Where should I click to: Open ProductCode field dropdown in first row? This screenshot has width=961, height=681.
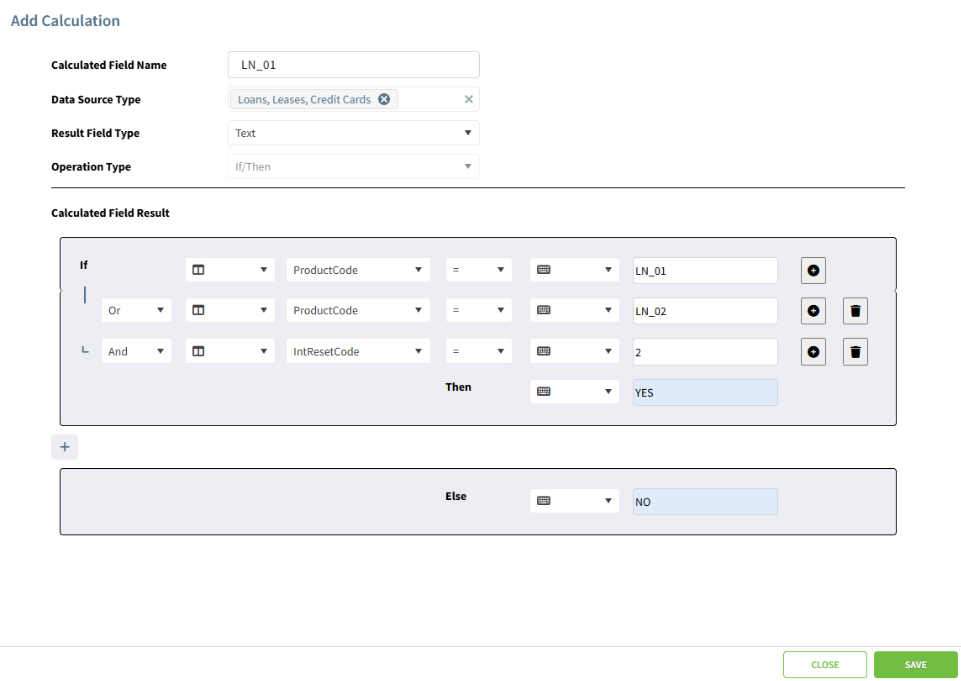(x=358, y=270)
